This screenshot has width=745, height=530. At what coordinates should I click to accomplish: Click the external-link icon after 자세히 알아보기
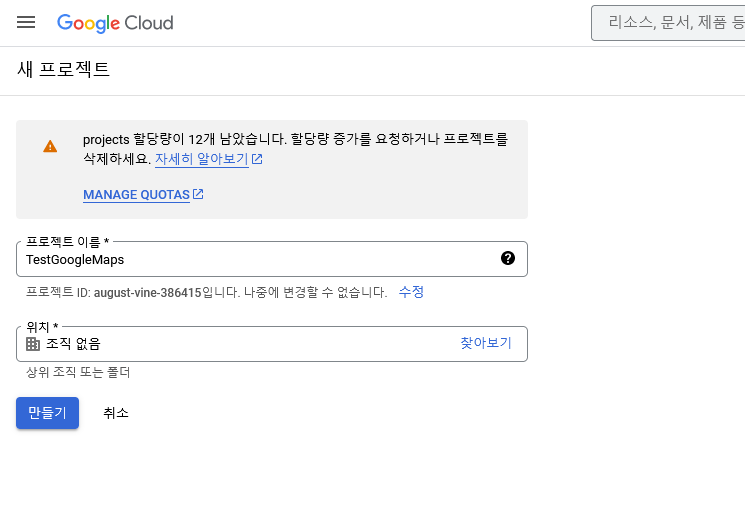click(x=257, y=159)
